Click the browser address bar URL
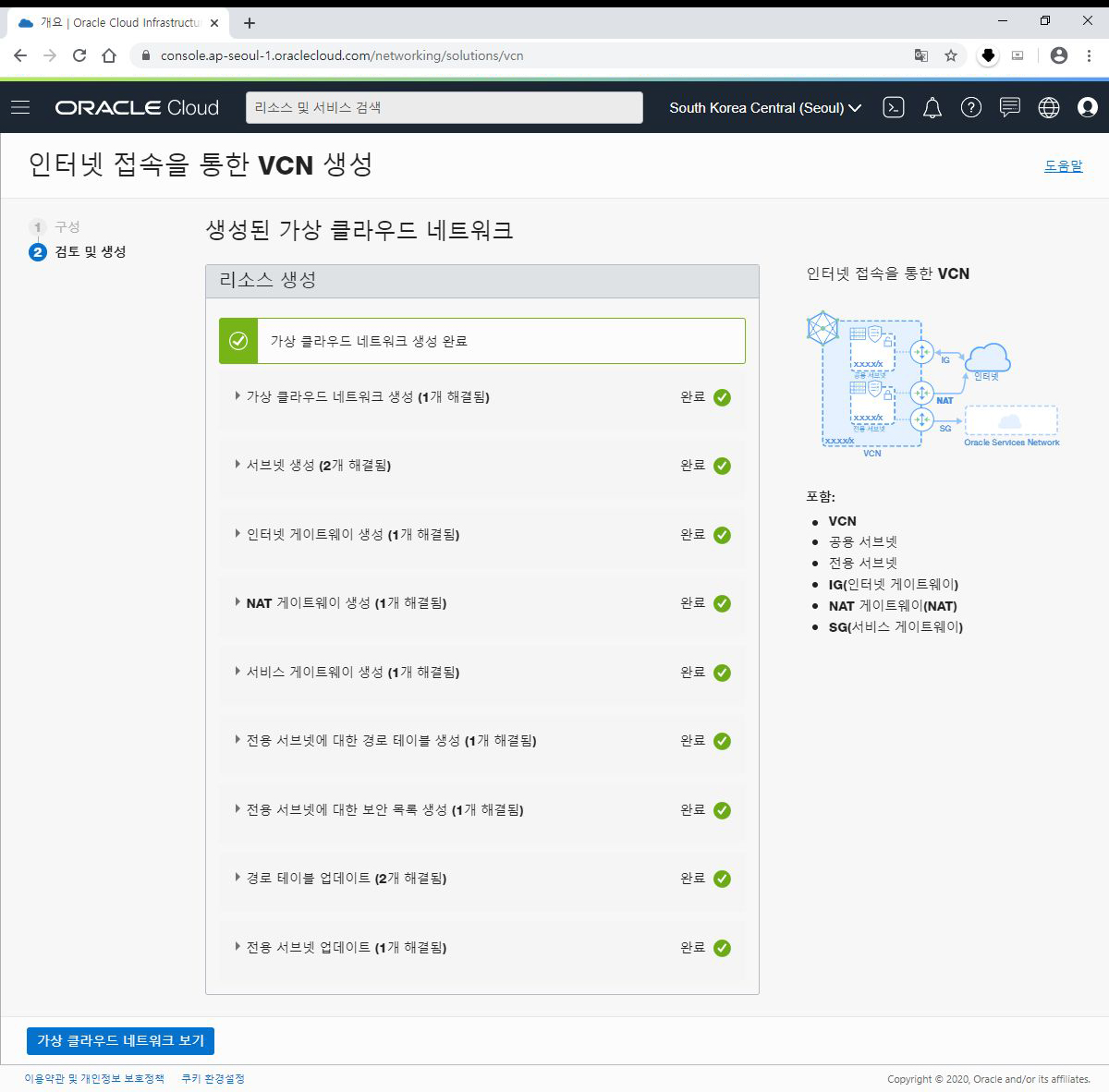Viewport: 1109px width, 1092px height. point(342,55)
